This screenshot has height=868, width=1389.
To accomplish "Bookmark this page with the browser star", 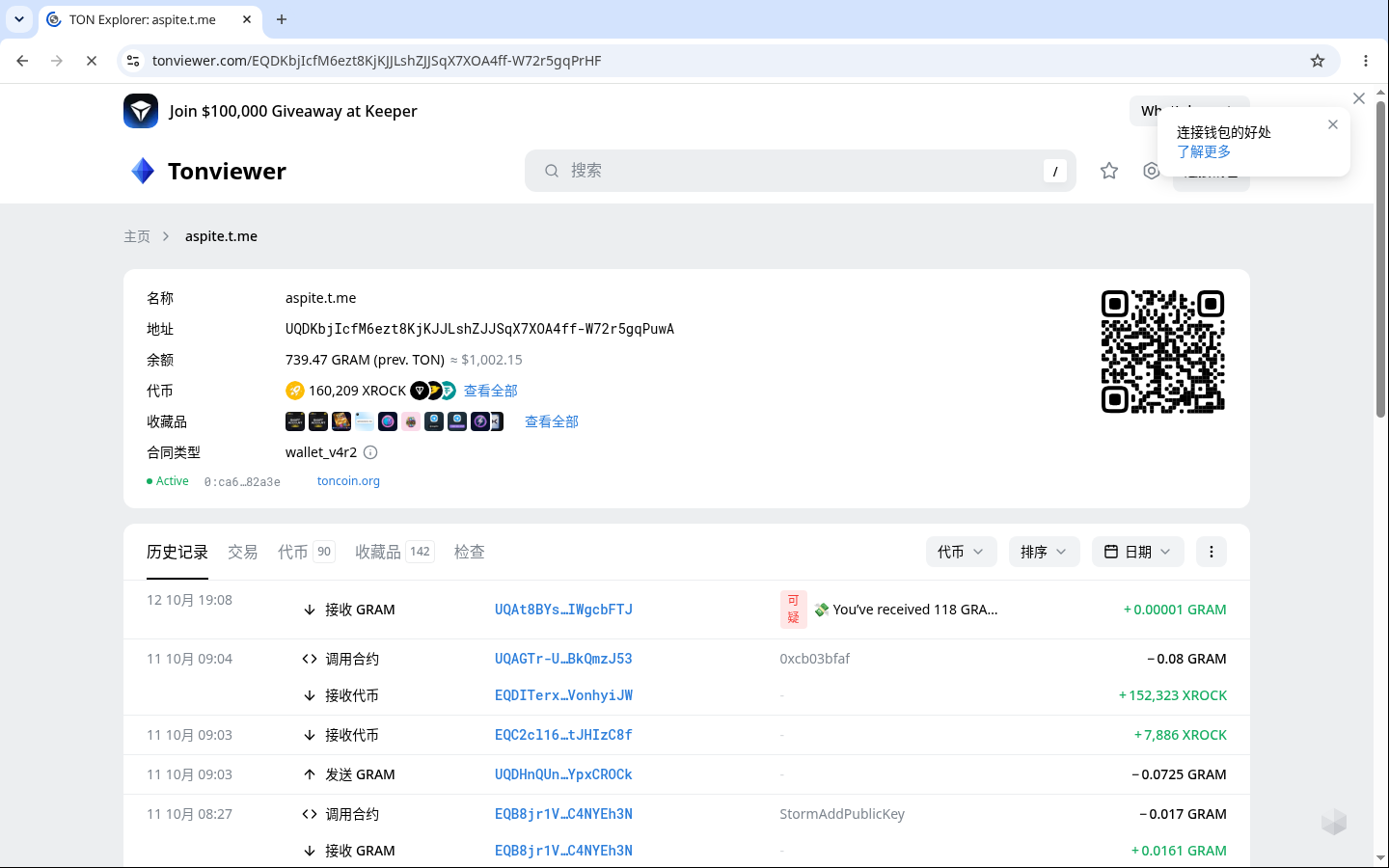I will pyautogui.click(x=1318, y=61).
